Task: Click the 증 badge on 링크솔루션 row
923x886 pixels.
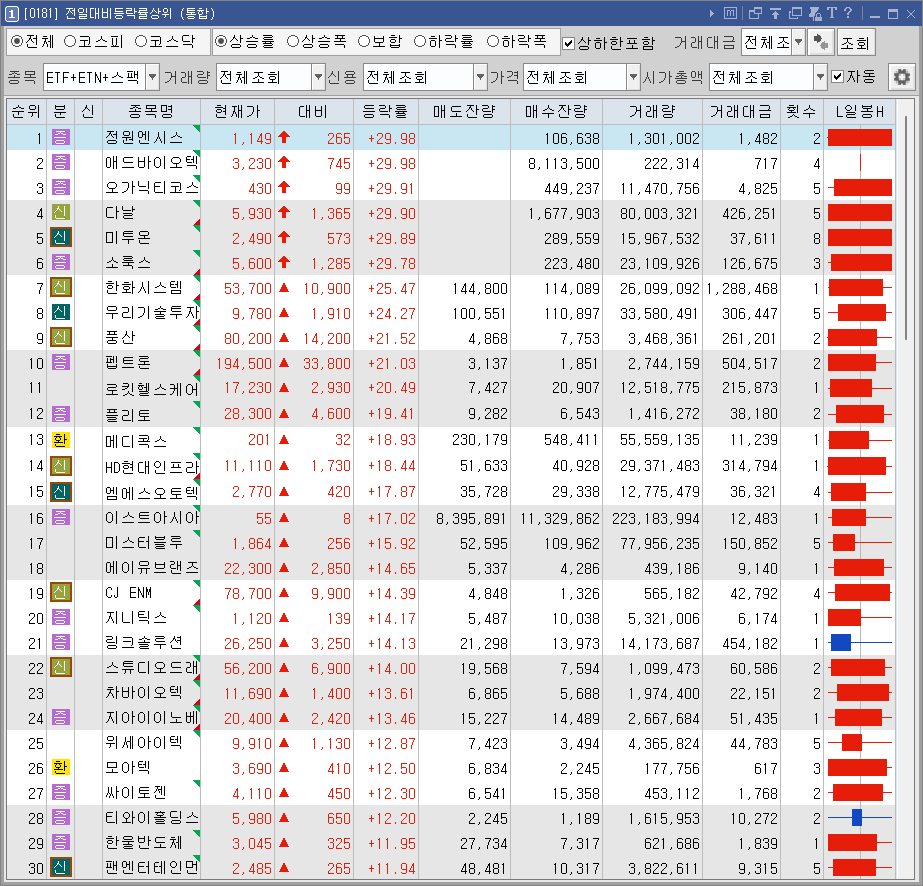Action: click(x=61, y=642)
